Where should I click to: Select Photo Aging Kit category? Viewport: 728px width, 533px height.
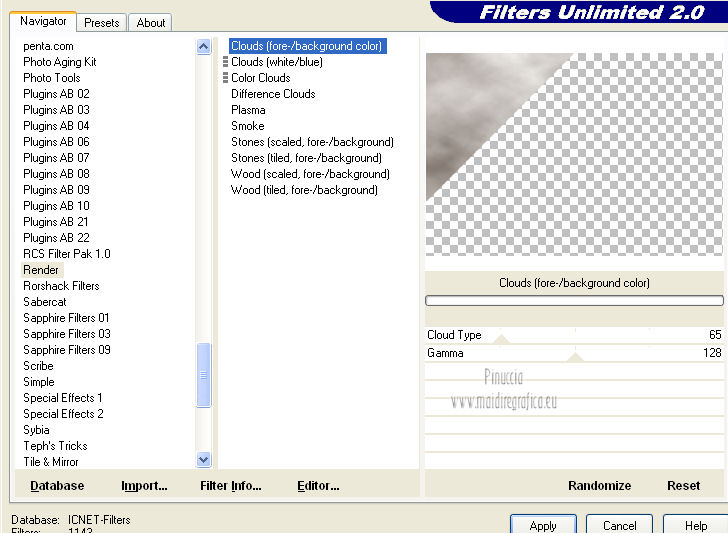tap(60, 62)
